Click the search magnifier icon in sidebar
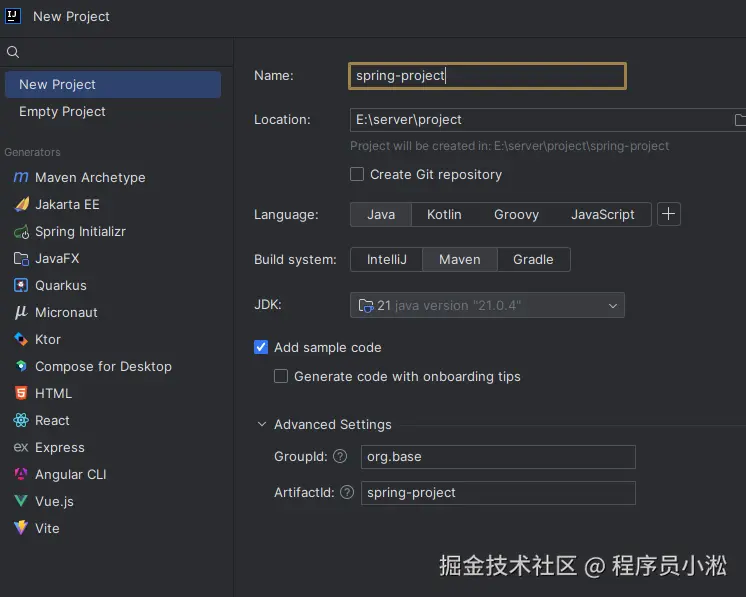 click(13, 52)
